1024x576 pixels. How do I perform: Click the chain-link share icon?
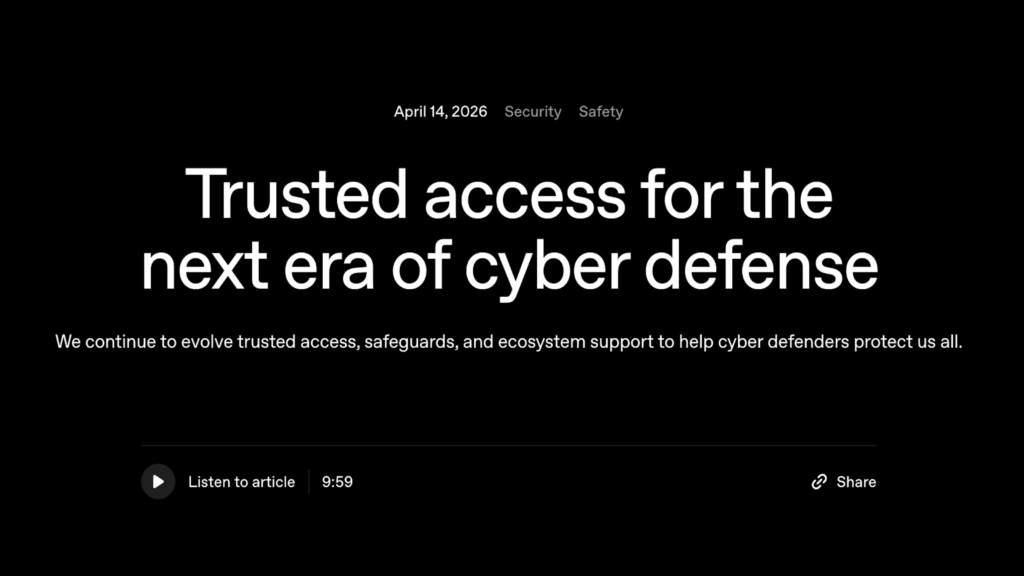point(819,482)
